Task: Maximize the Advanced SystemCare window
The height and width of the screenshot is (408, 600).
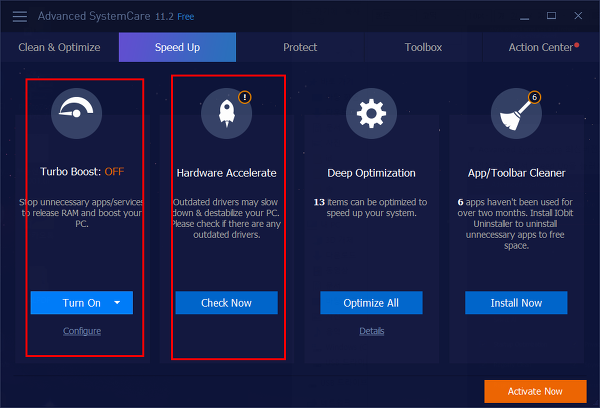Action: tap(551, 16)
